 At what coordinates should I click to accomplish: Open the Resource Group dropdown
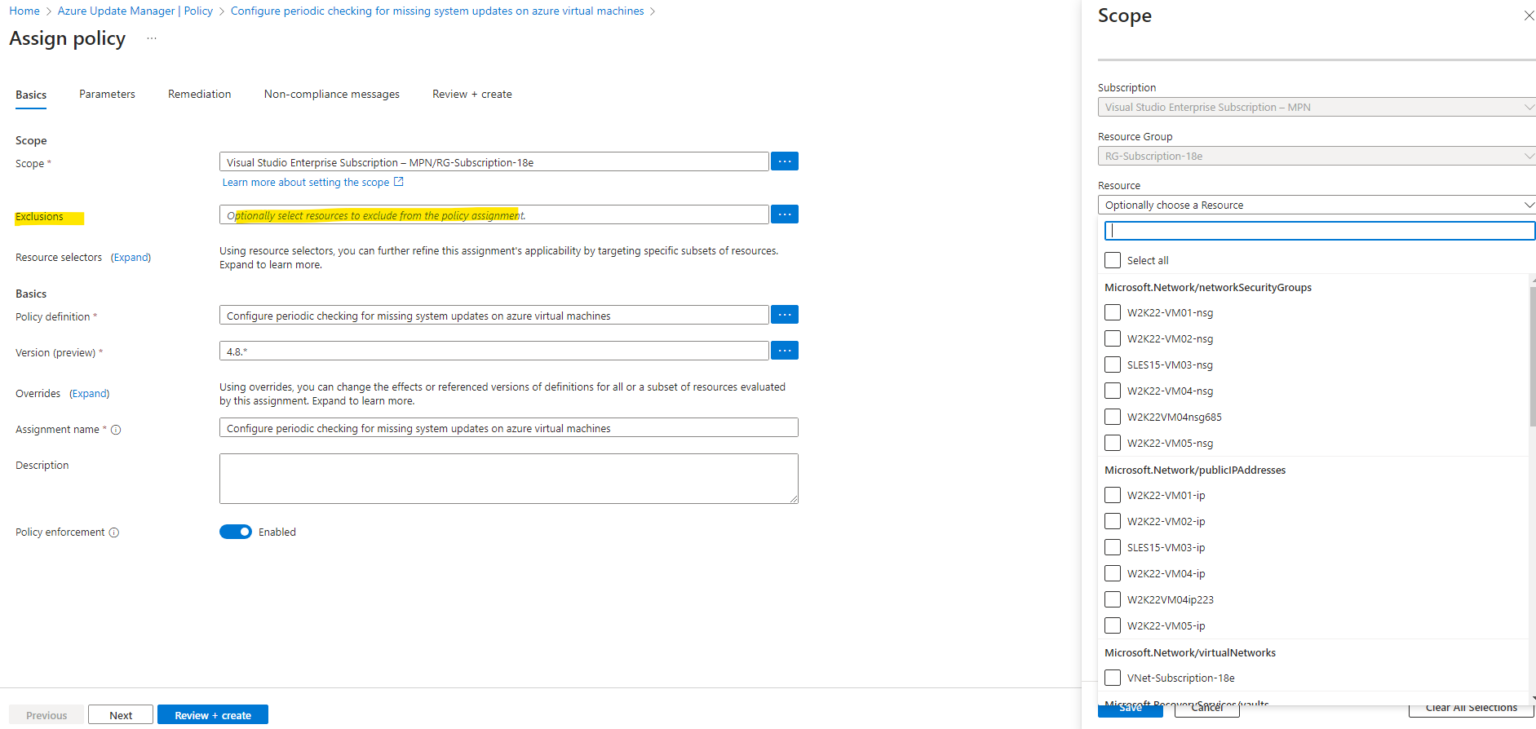point(1316,156)
